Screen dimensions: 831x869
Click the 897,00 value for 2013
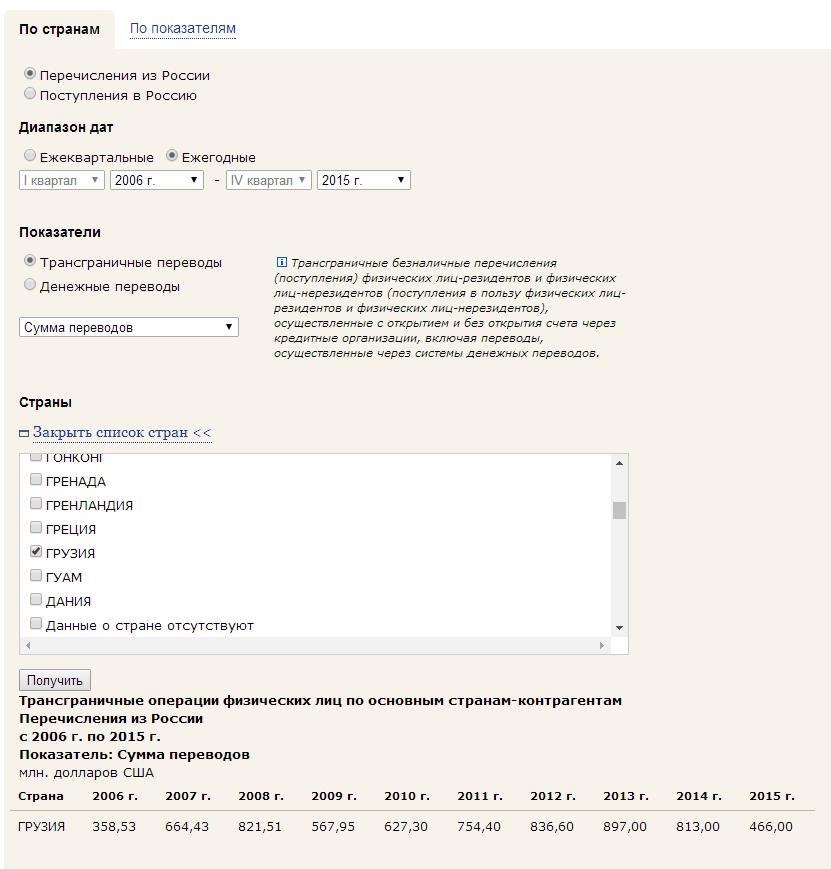click(x=625, y=826)
